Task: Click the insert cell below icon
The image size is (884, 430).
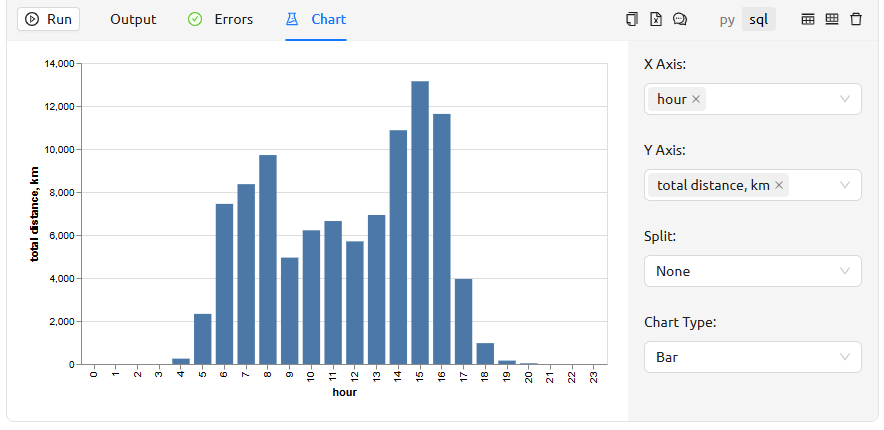Action: pyautogui.click(x=831, y=19)
